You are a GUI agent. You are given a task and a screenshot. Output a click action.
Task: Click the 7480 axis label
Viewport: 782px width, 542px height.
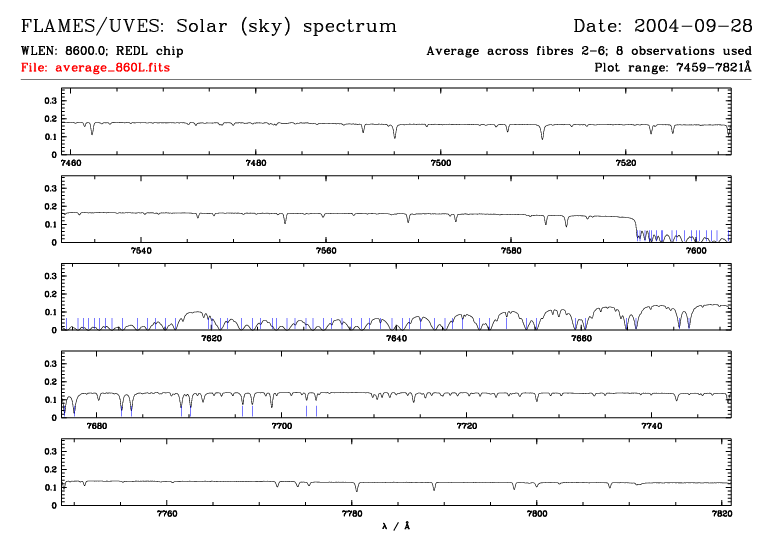click(x=256, y=163)
